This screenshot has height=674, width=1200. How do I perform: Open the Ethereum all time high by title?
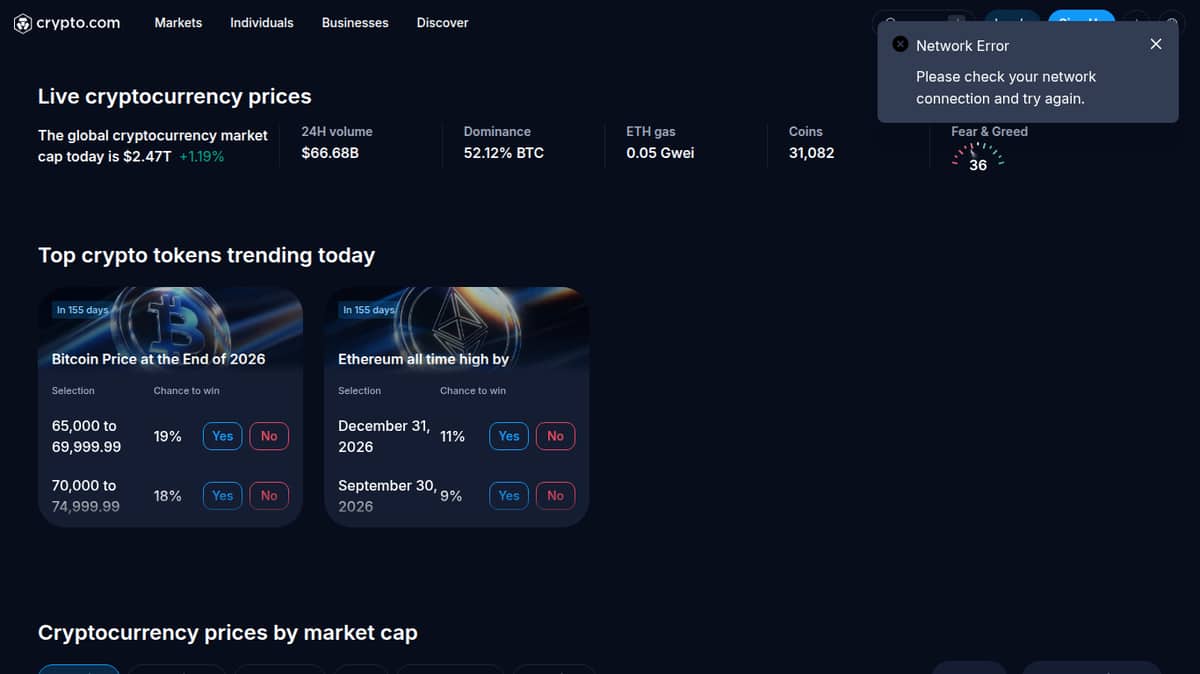423,358
